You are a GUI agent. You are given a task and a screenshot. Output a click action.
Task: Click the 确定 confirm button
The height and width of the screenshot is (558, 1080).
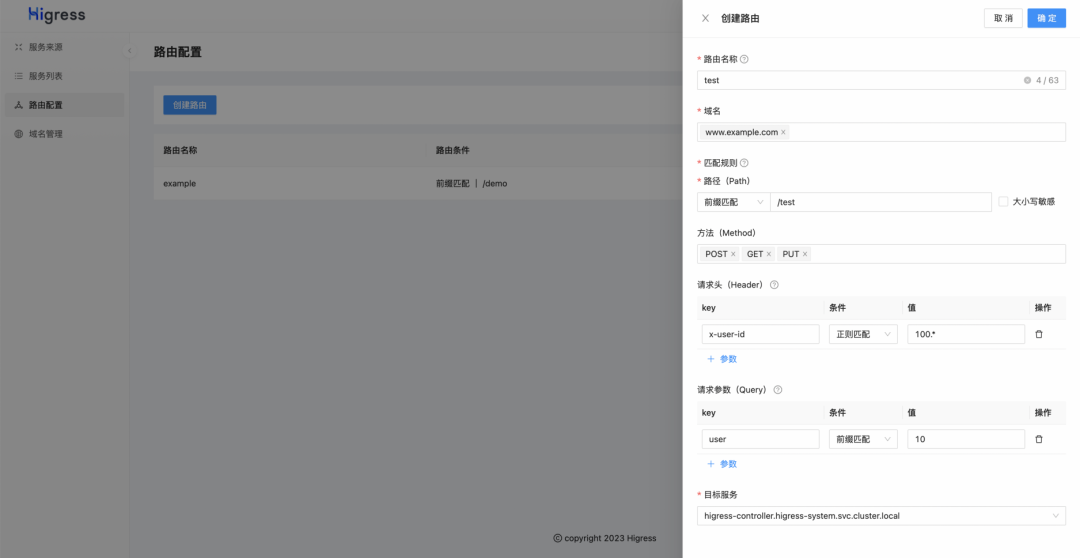[1046, 18]
